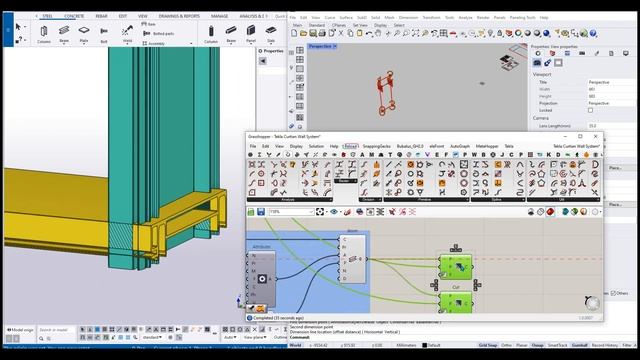
Task: Click the Reload button in Grasshopper menu bar
Action: click(x=350, y=146)
